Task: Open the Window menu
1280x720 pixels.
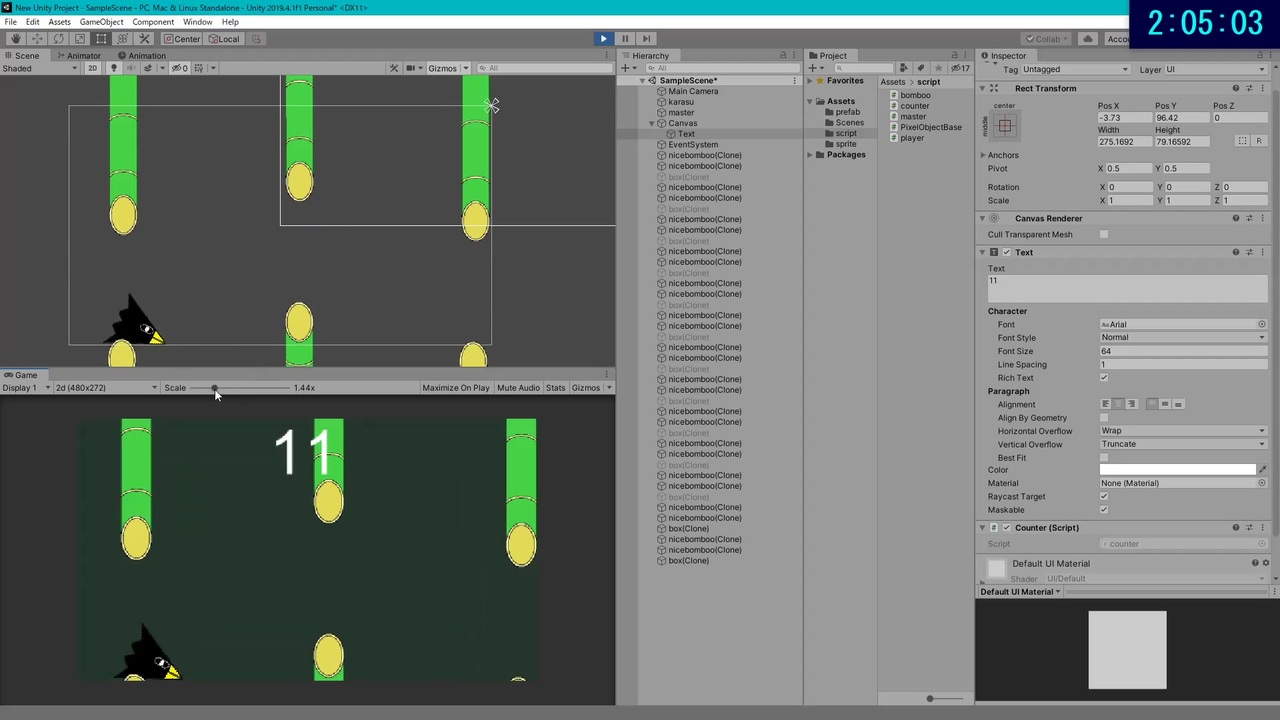Action: coord(197,22)
